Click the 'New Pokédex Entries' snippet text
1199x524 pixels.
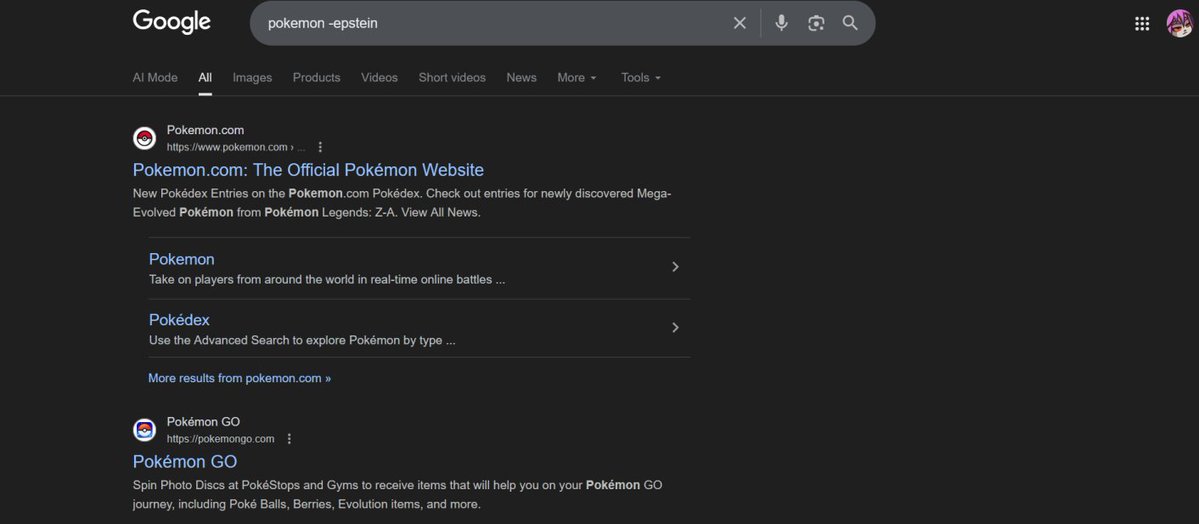(402, 203)
